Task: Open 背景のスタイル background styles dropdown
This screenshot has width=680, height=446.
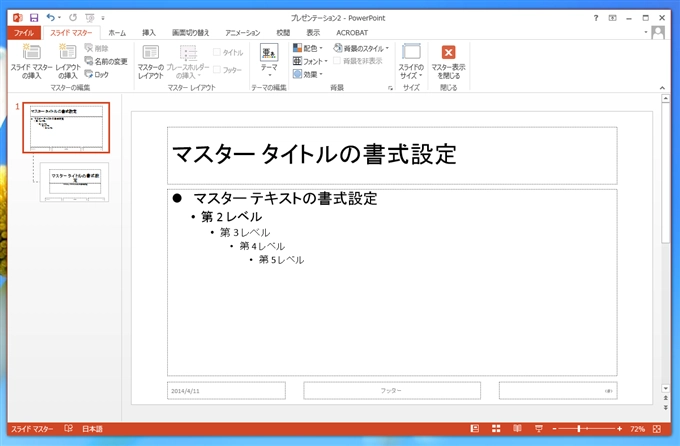Action: pyautogui.click(x=361, y=48)
